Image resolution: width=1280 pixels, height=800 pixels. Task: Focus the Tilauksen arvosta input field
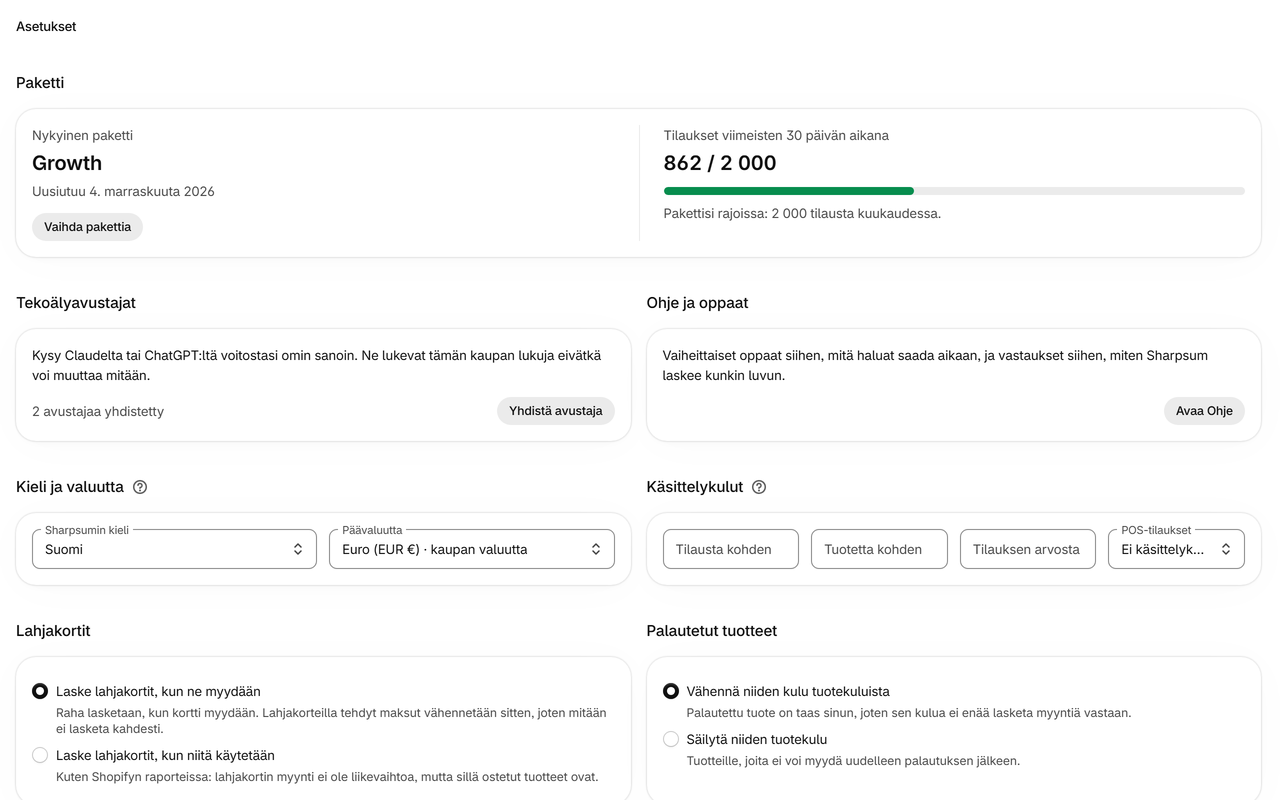[1028, 549]
